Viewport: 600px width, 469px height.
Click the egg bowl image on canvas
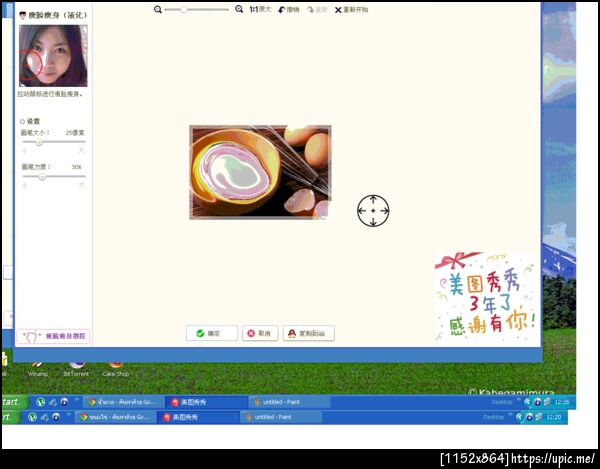(x=260, y=172)
